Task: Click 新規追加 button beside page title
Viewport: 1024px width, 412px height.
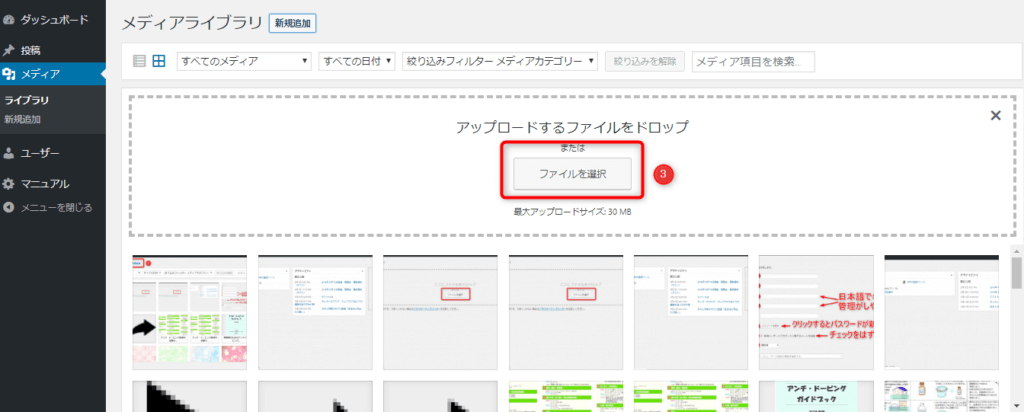Action: [292, 22]
